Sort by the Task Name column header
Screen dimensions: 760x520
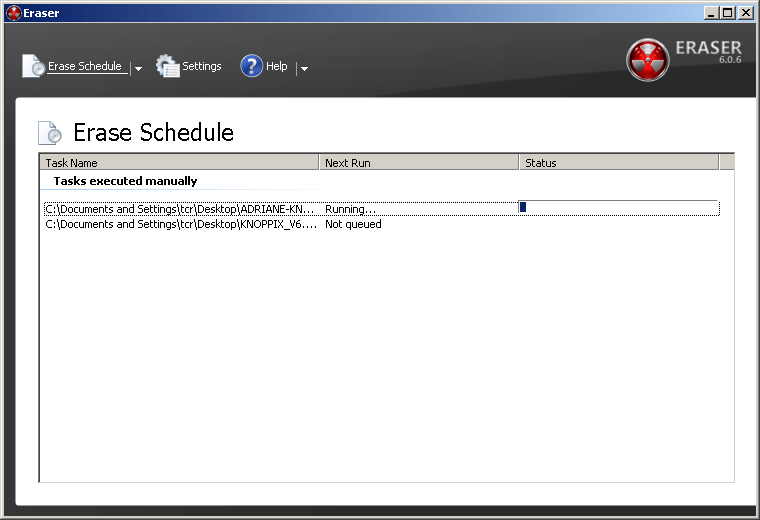(x=179, y=163)
